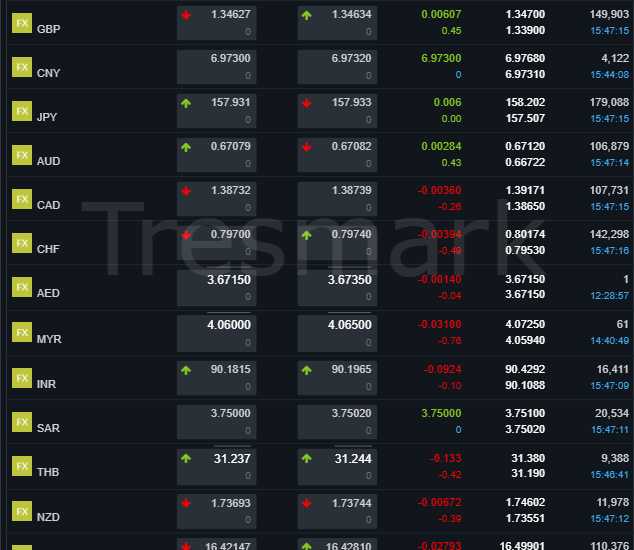Click the GBP ask price 1.34634

pyautogui.click(x=351, y=15)
